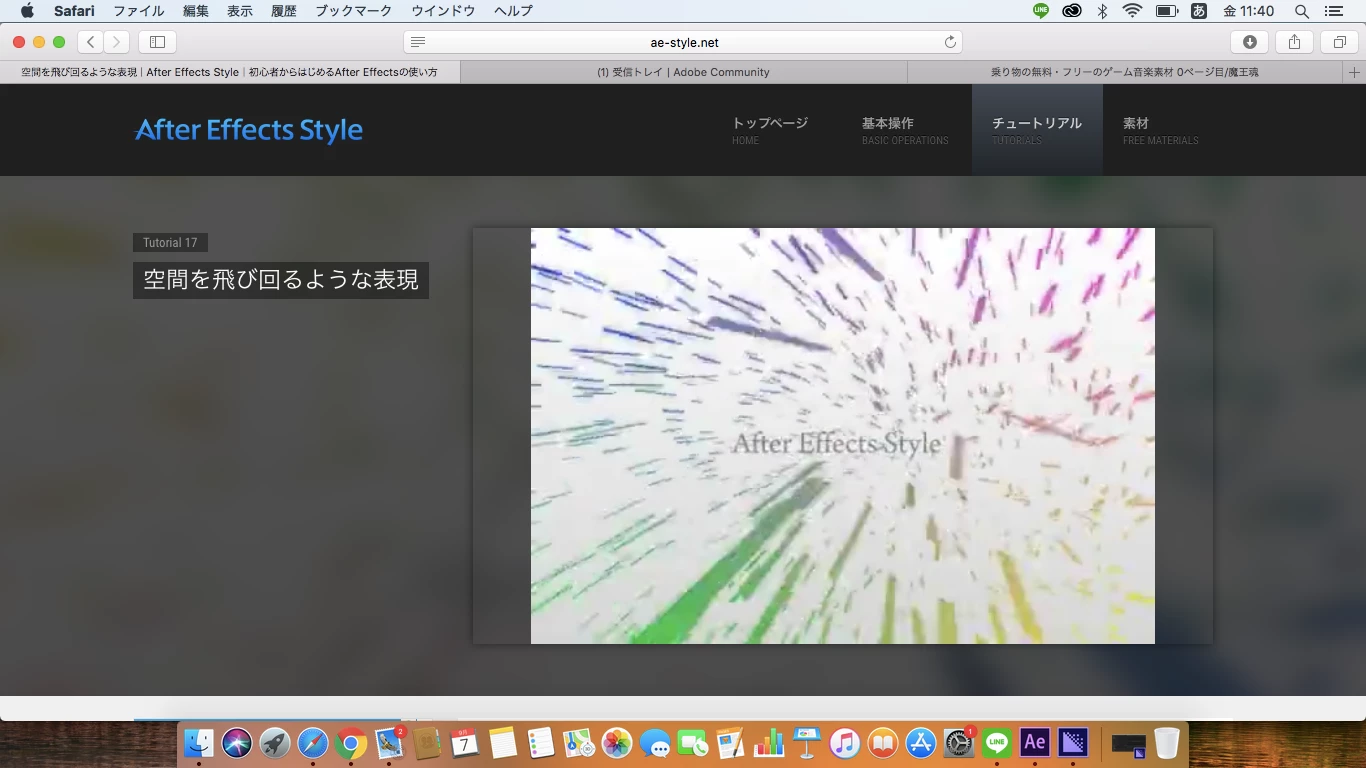Switch to the 魔王魂 game music tab

click(x=1125, y=72)
